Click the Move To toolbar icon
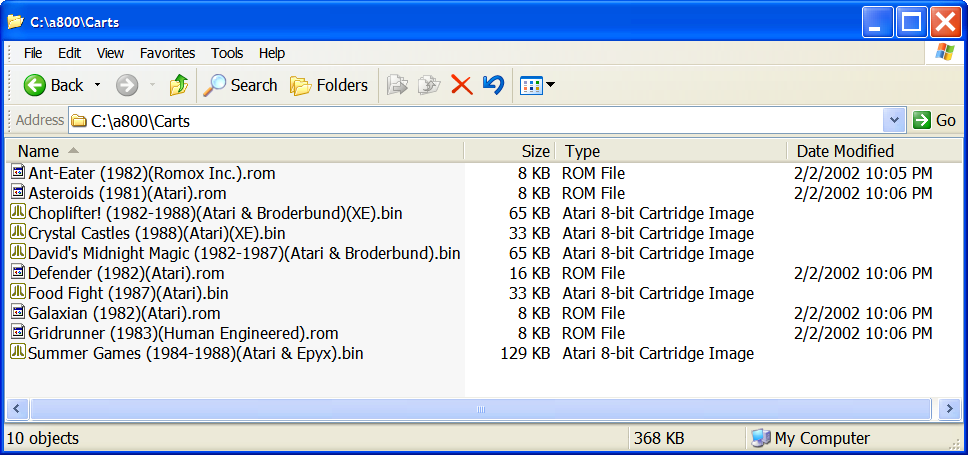968x455 pixels. click(397, 85)
